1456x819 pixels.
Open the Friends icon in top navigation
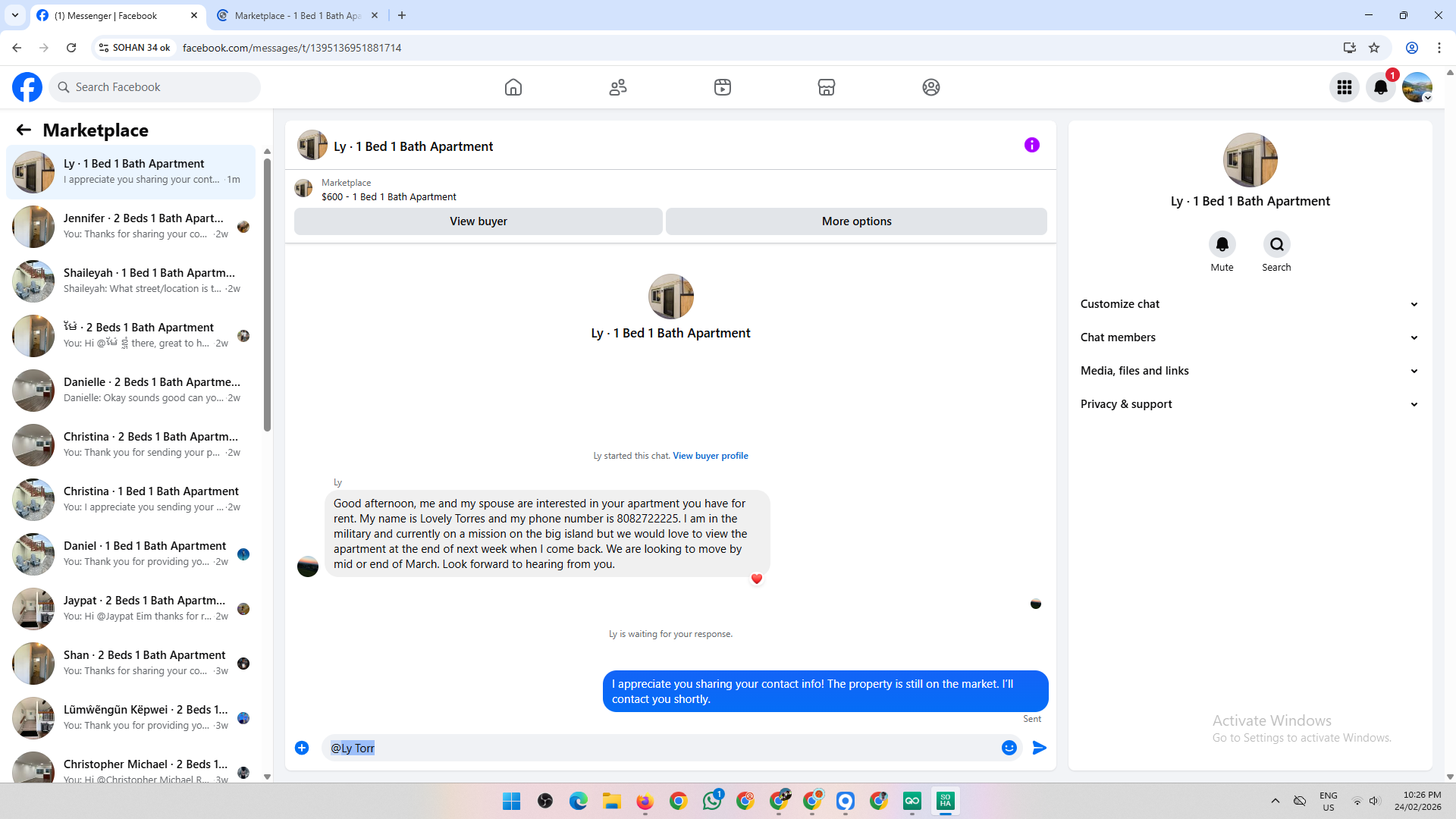point(618,87)
